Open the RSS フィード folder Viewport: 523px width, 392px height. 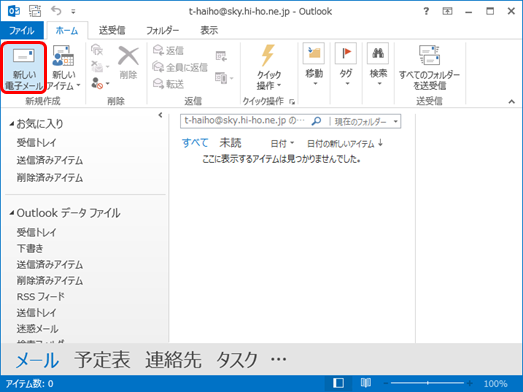40,297
